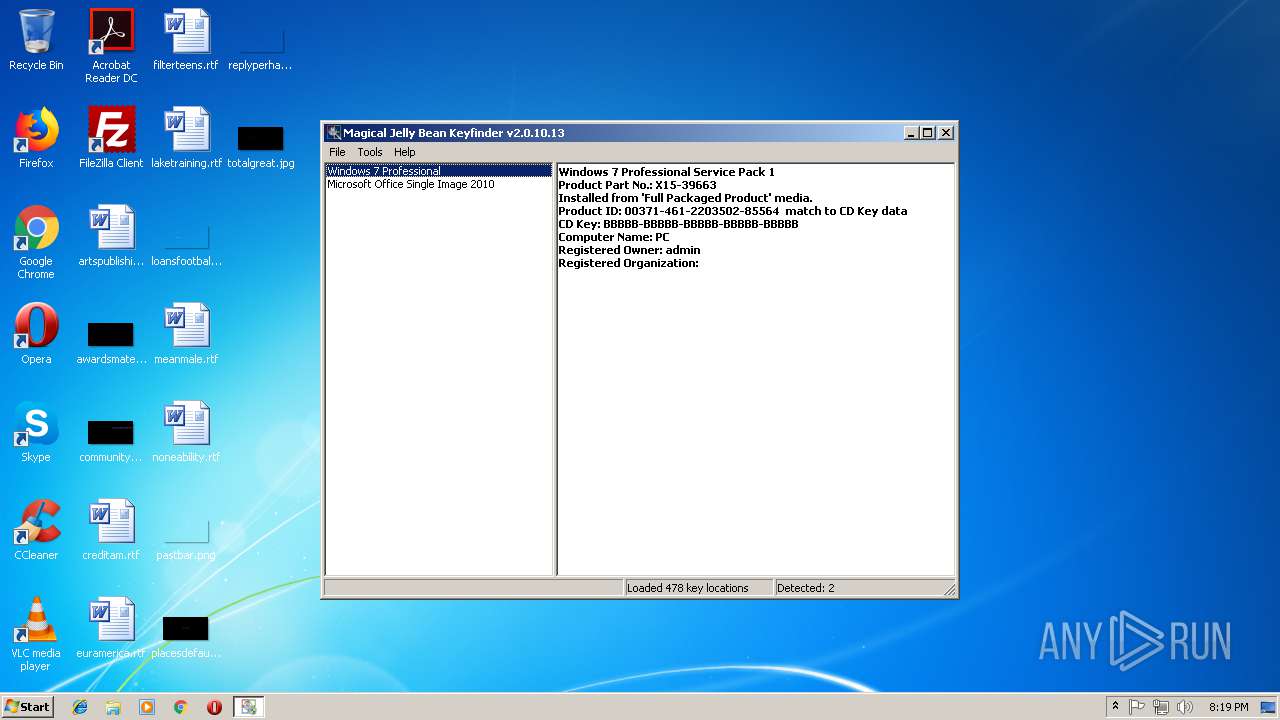Click 'Windows 7 Professional Service Pack 1' heading

click(666, 172)
